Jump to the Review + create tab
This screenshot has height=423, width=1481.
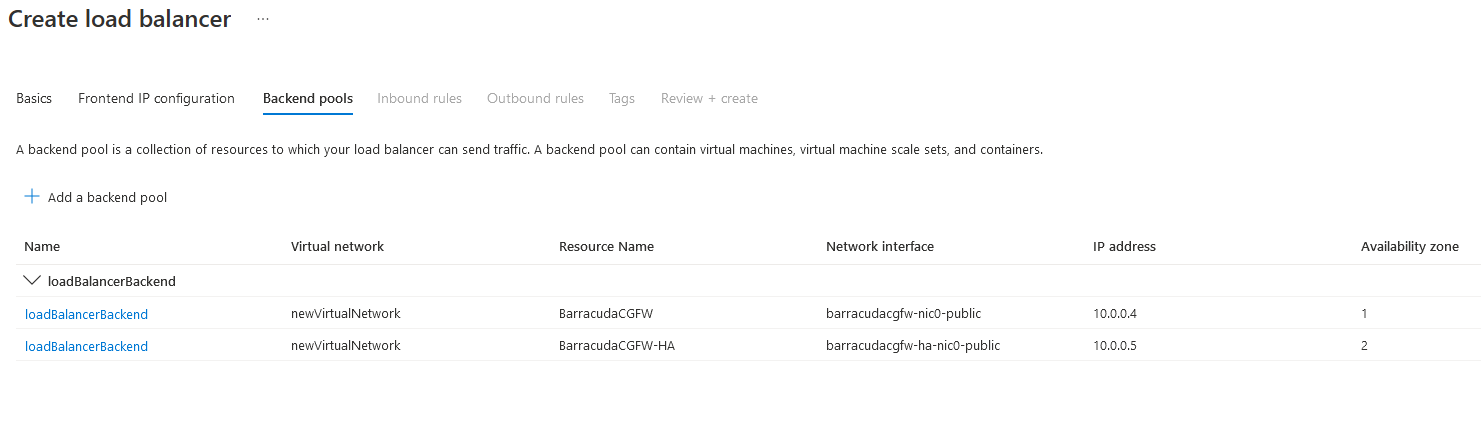[x=709, y=98]
